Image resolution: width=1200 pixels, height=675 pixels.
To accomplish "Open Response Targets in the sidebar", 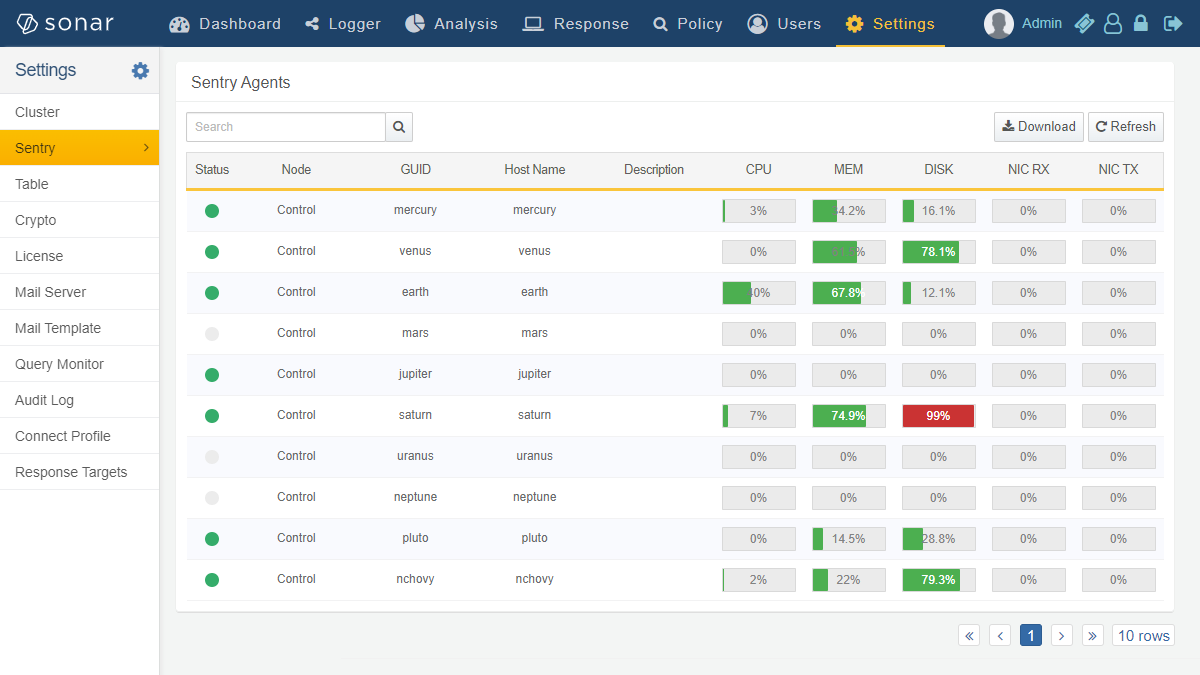I will pos(79,472).
